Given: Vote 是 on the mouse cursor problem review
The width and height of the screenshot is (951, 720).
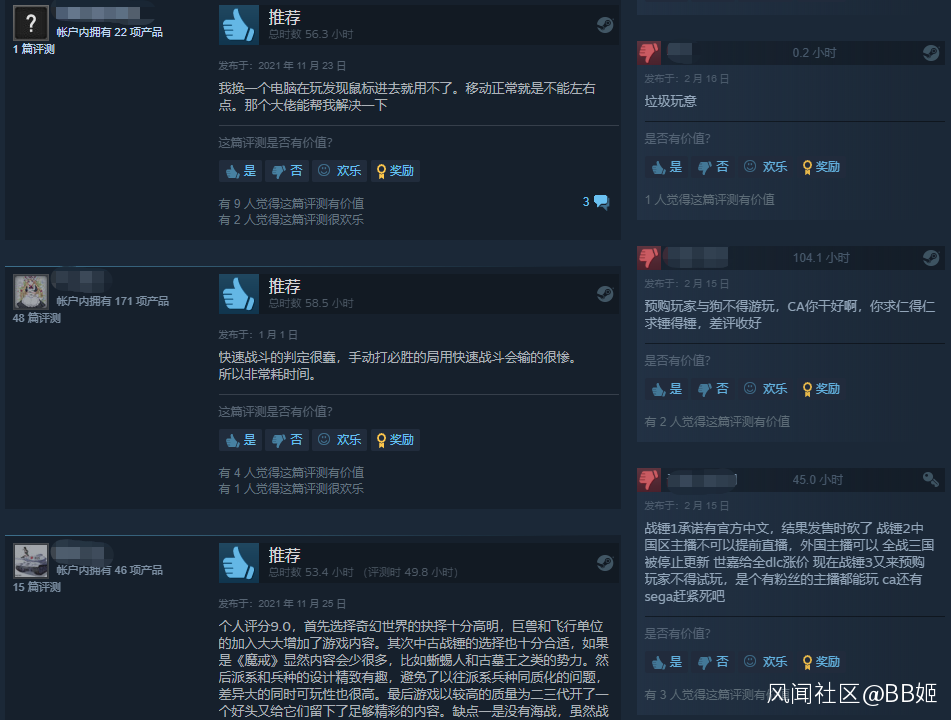Looking at the screenshot, I should [241, 171].
